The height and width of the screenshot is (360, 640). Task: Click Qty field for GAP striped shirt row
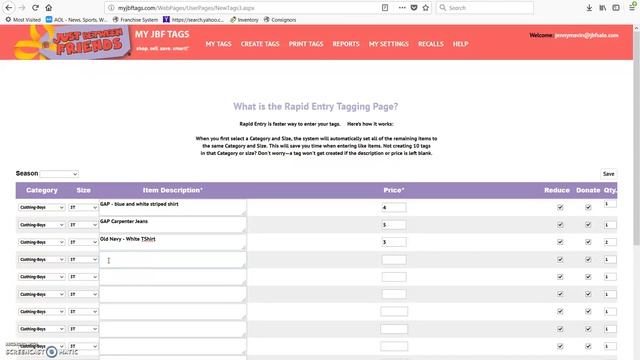click(x=610, y=204)
